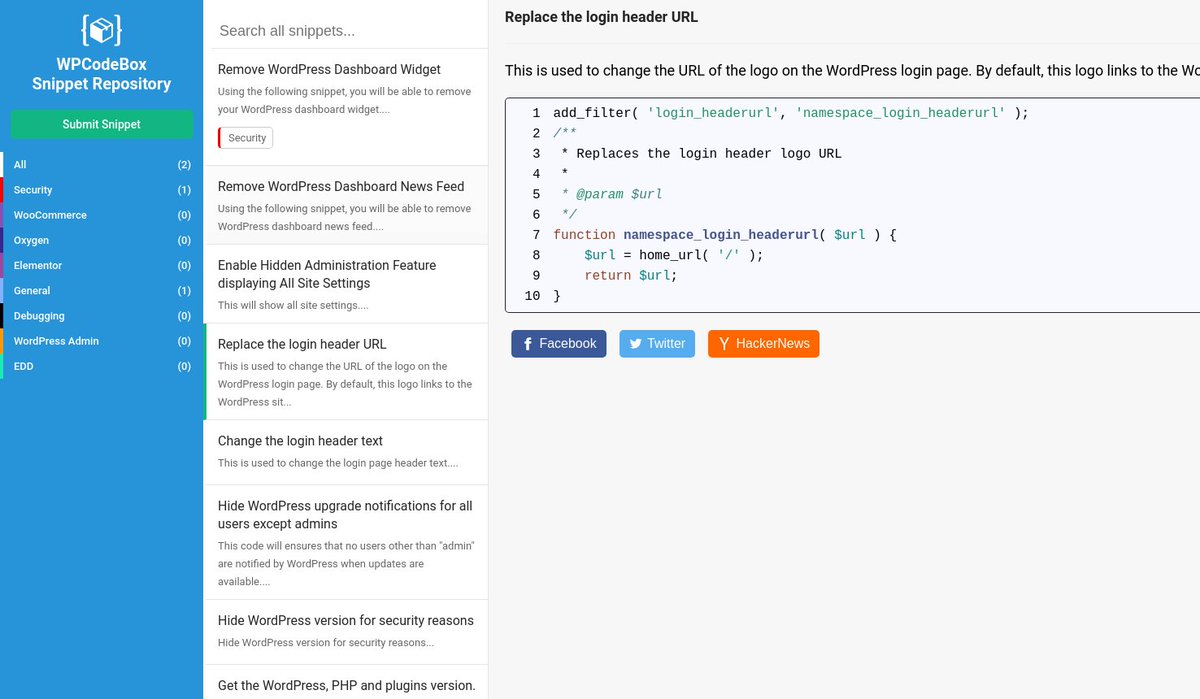The width and height of the screenshot is (1200, 699).
Task: Open Hide WordPress upgrade notifications snippet
Action: point(346,542)
